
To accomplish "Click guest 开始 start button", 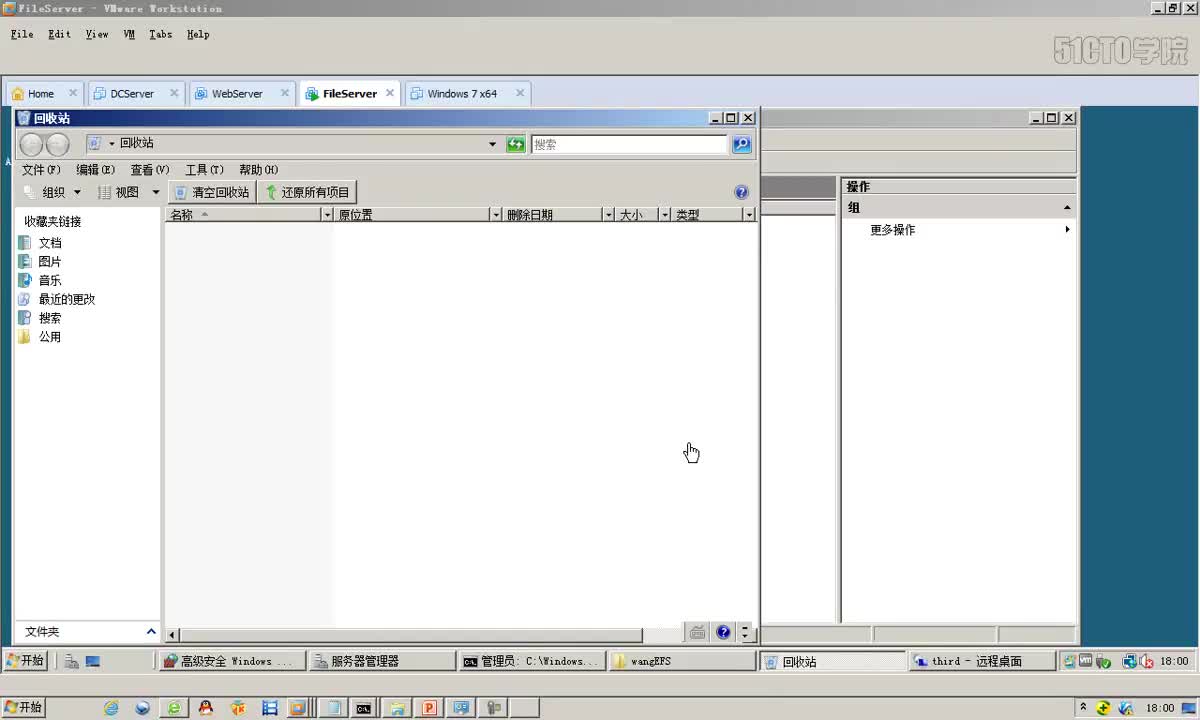I will [x=25, y=661].
